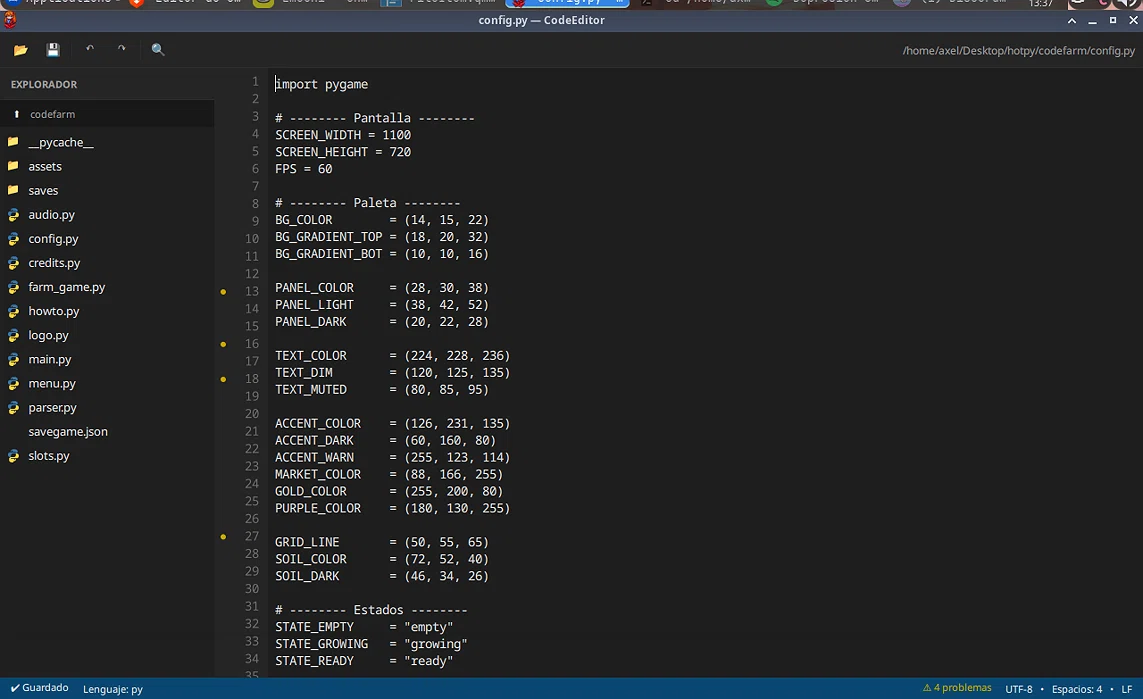The width and height of the screenshot is (1143, 699).
Task: Open menu.py in the explorer
Action: click(52, 383)
